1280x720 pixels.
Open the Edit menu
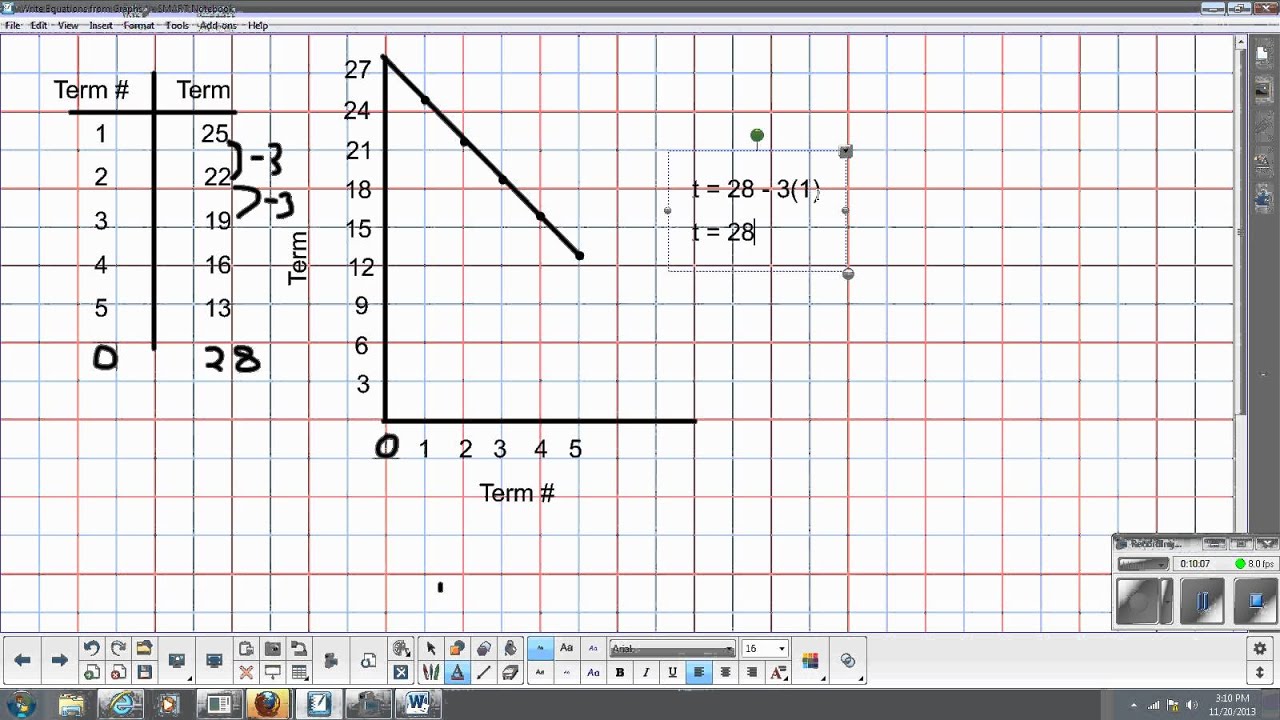point(39,25)
